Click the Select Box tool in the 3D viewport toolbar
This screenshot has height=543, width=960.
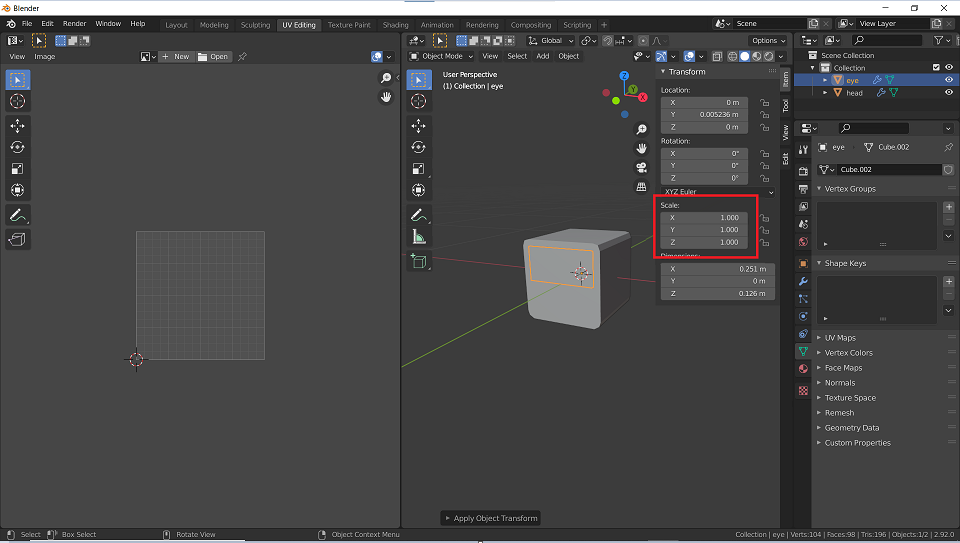point(419,80)
